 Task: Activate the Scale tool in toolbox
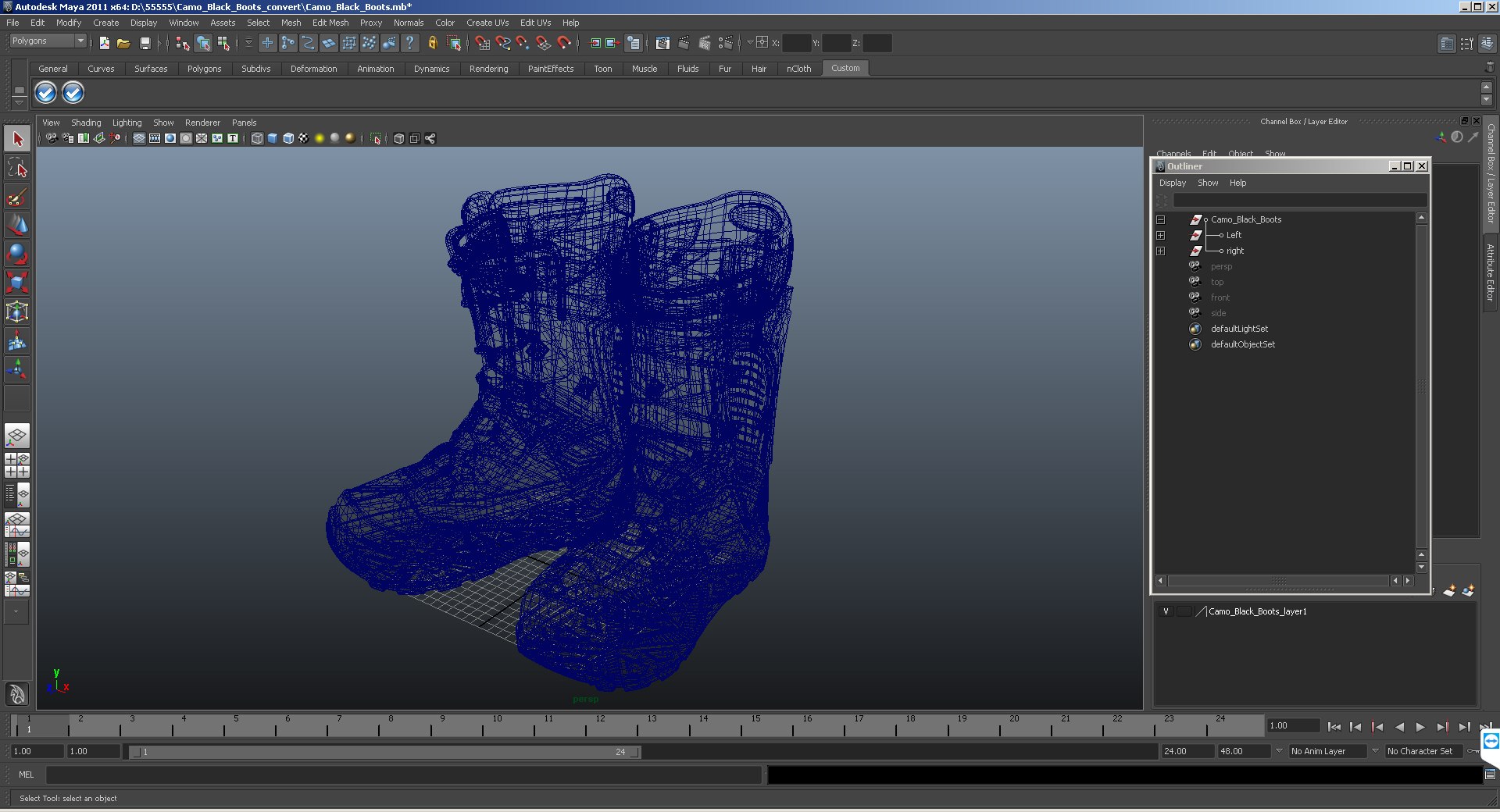pos(17,282)
